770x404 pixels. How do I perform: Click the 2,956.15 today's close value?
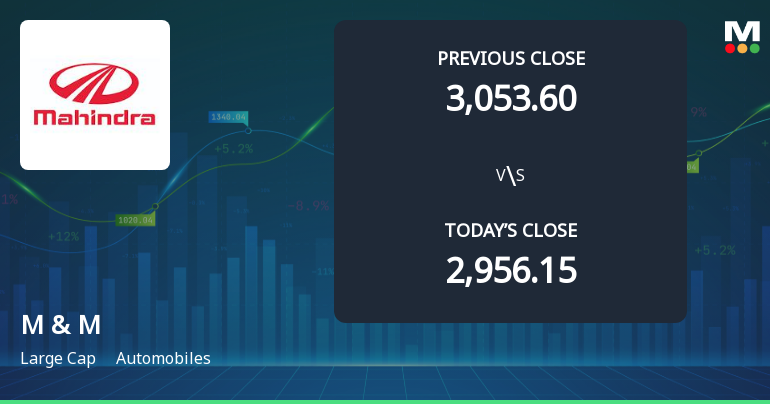coord(511,270)
